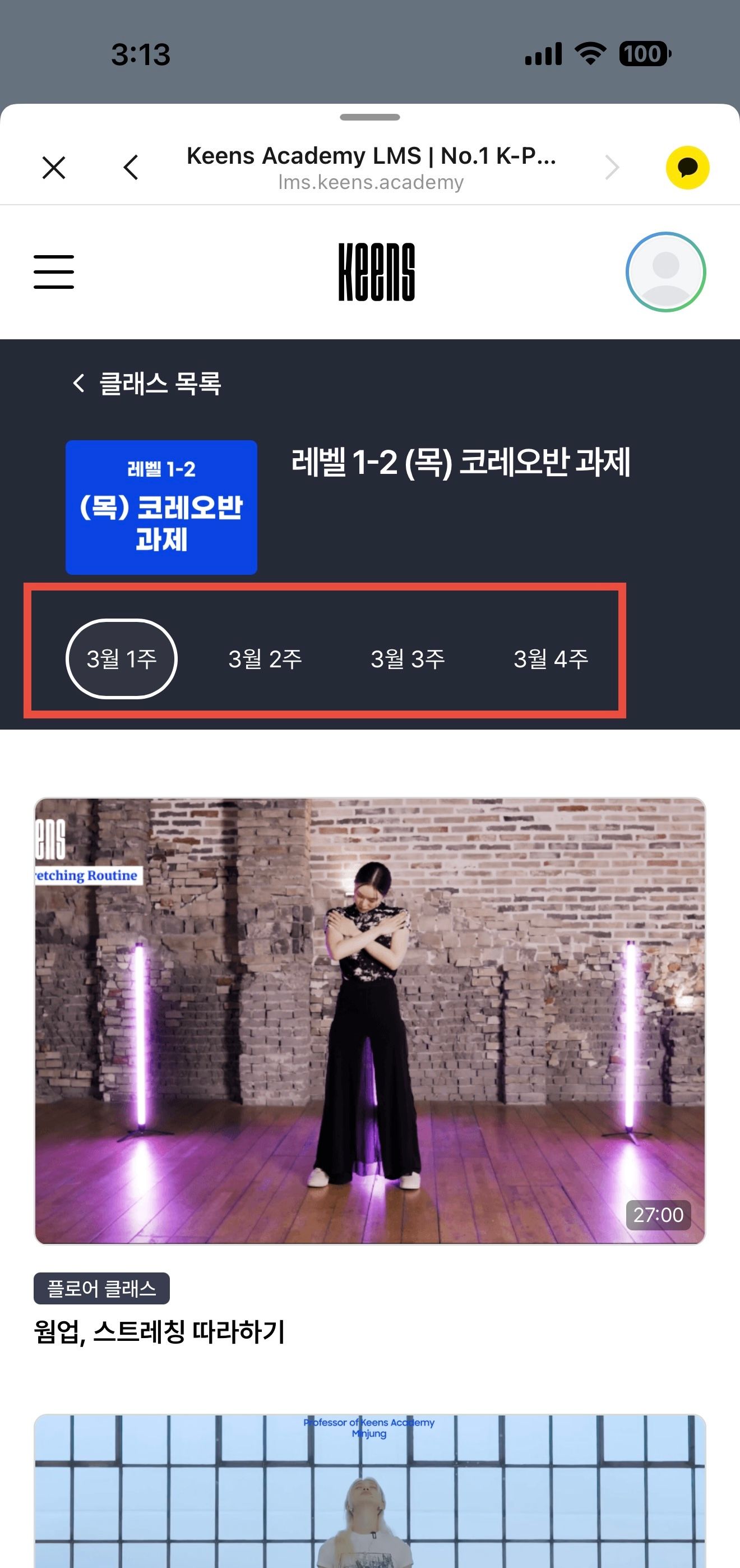The image size is (740, 1568).
Task: Tap the 27:00 duration badge
Action: (x=659, y=1215)
